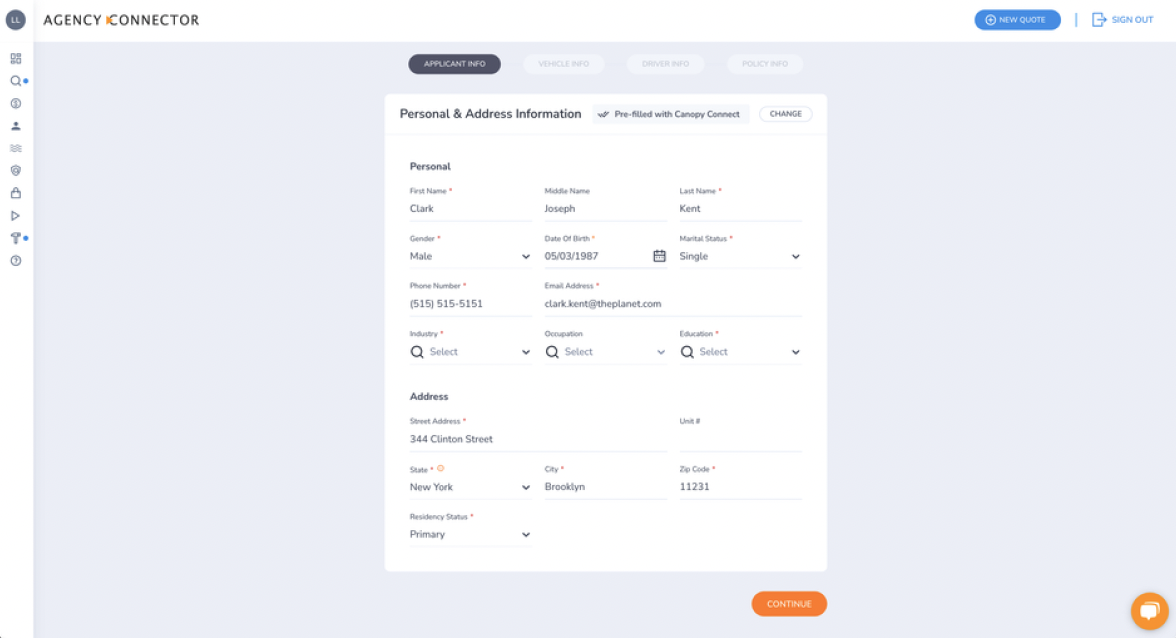Open the help question-mark icon in sidebar
Screen dimensions: 1176x638
click(x=16, y=260)
